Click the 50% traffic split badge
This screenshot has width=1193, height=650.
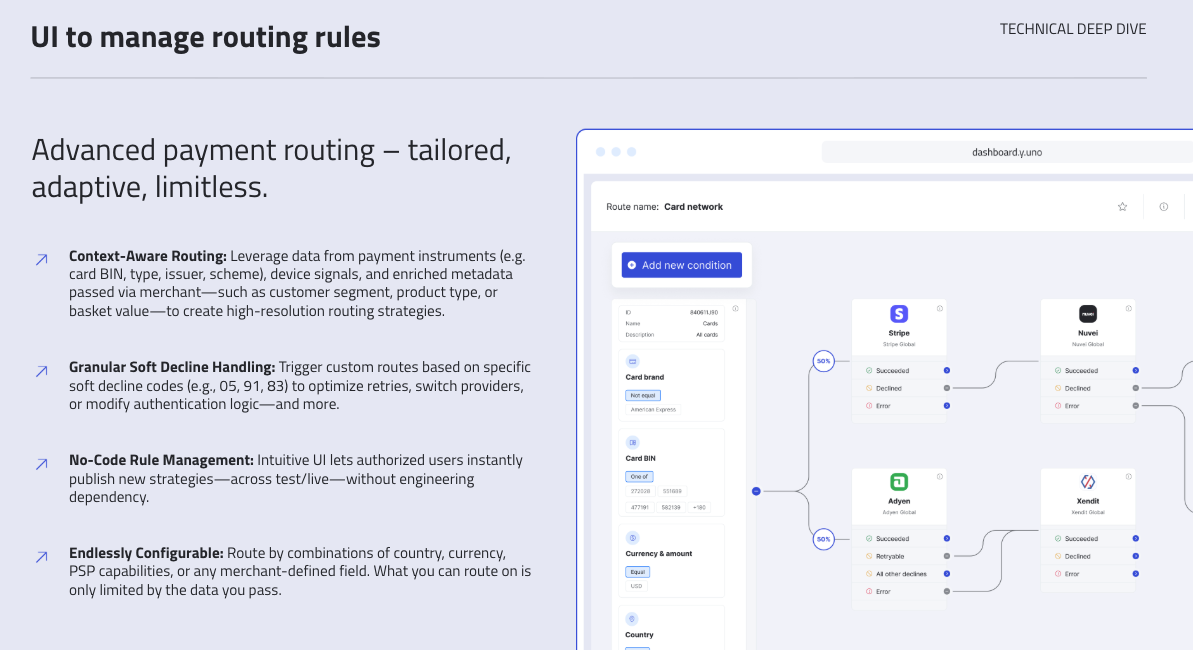click(x=823, y=361)
